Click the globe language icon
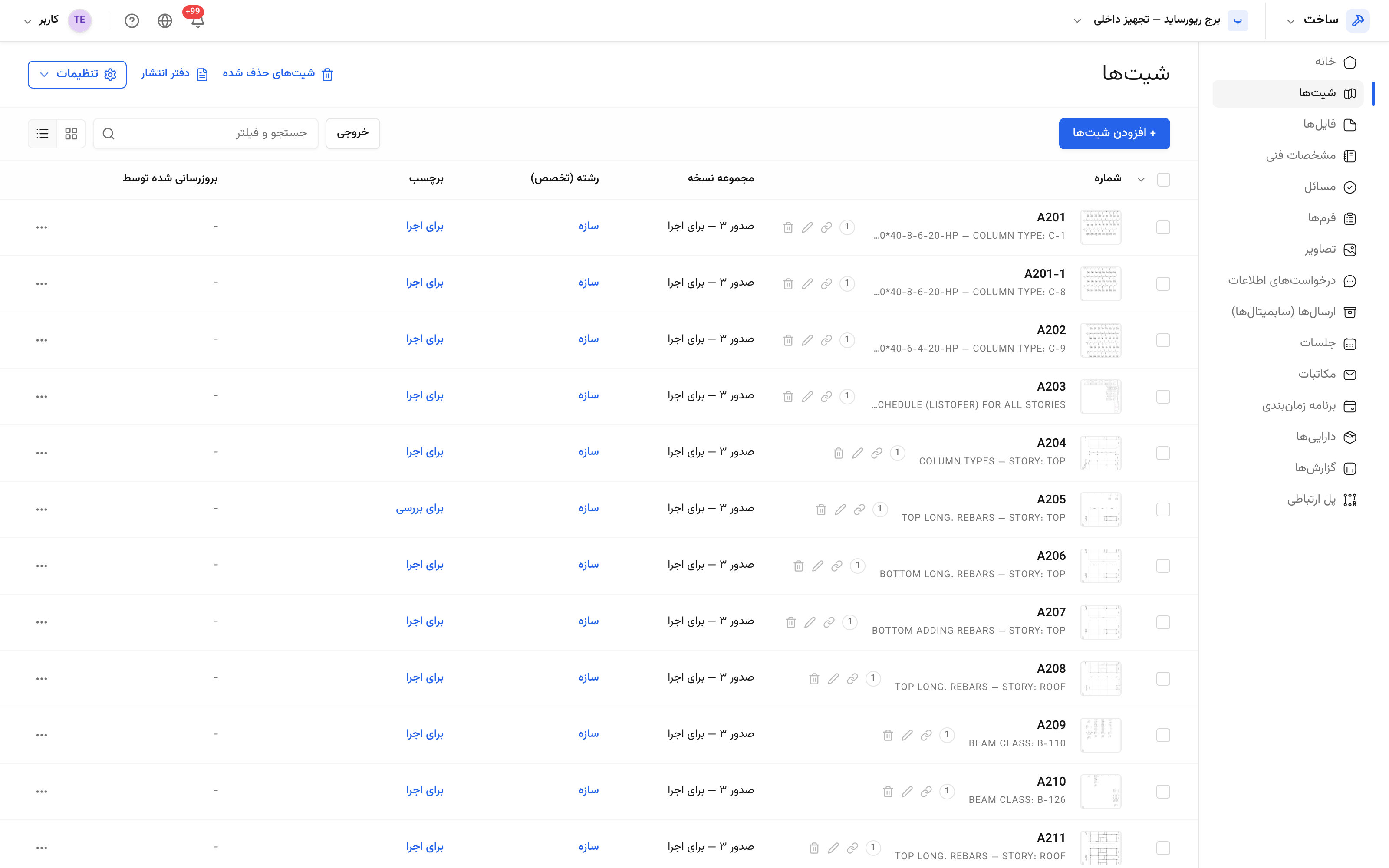The image size is (1389, 868). coord(165,21)
